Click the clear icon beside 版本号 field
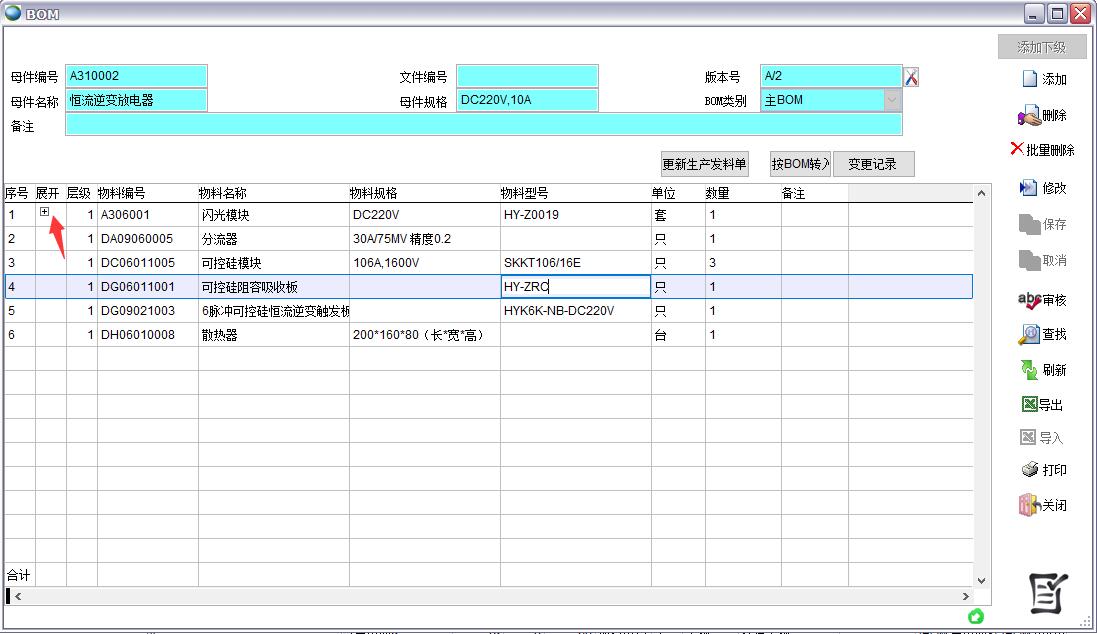Image resolution: width=1097 pixels, height=634 pixels. 911,77
